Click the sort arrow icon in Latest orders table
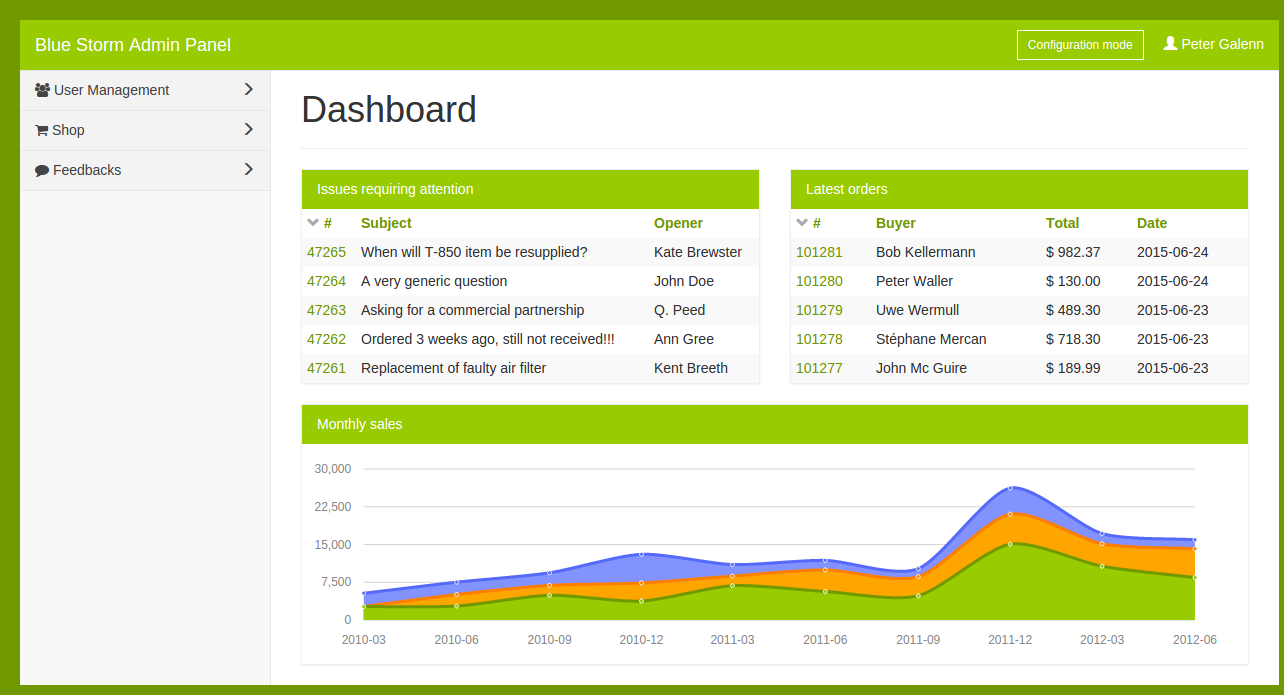 tap(802, 223)
